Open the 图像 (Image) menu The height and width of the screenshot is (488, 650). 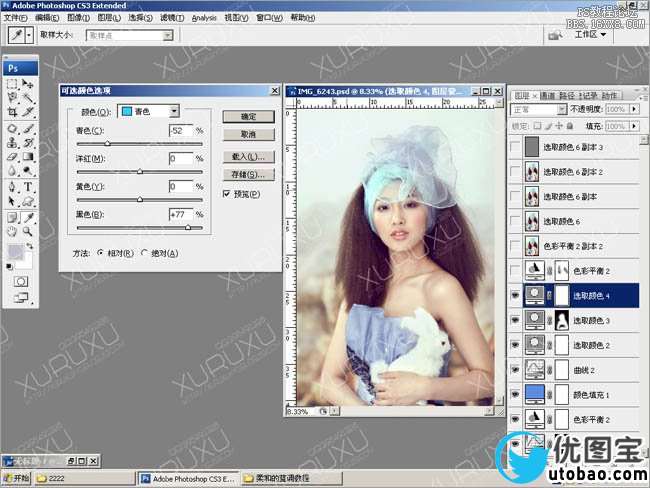point(78,18)
